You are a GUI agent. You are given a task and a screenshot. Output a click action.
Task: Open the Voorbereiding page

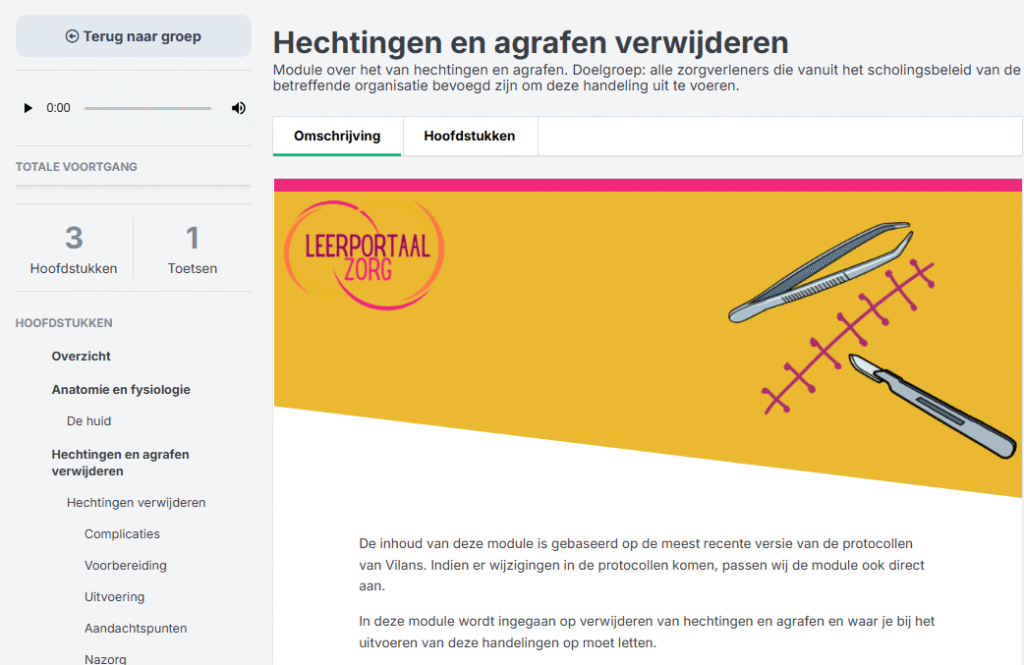point(125,565)
